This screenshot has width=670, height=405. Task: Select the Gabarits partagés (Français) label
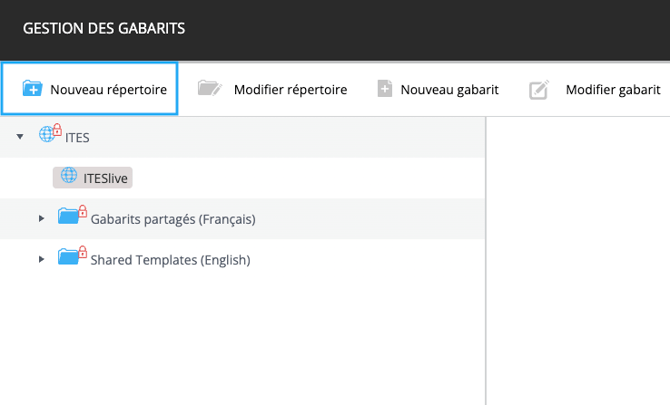(x=172, y=218)
